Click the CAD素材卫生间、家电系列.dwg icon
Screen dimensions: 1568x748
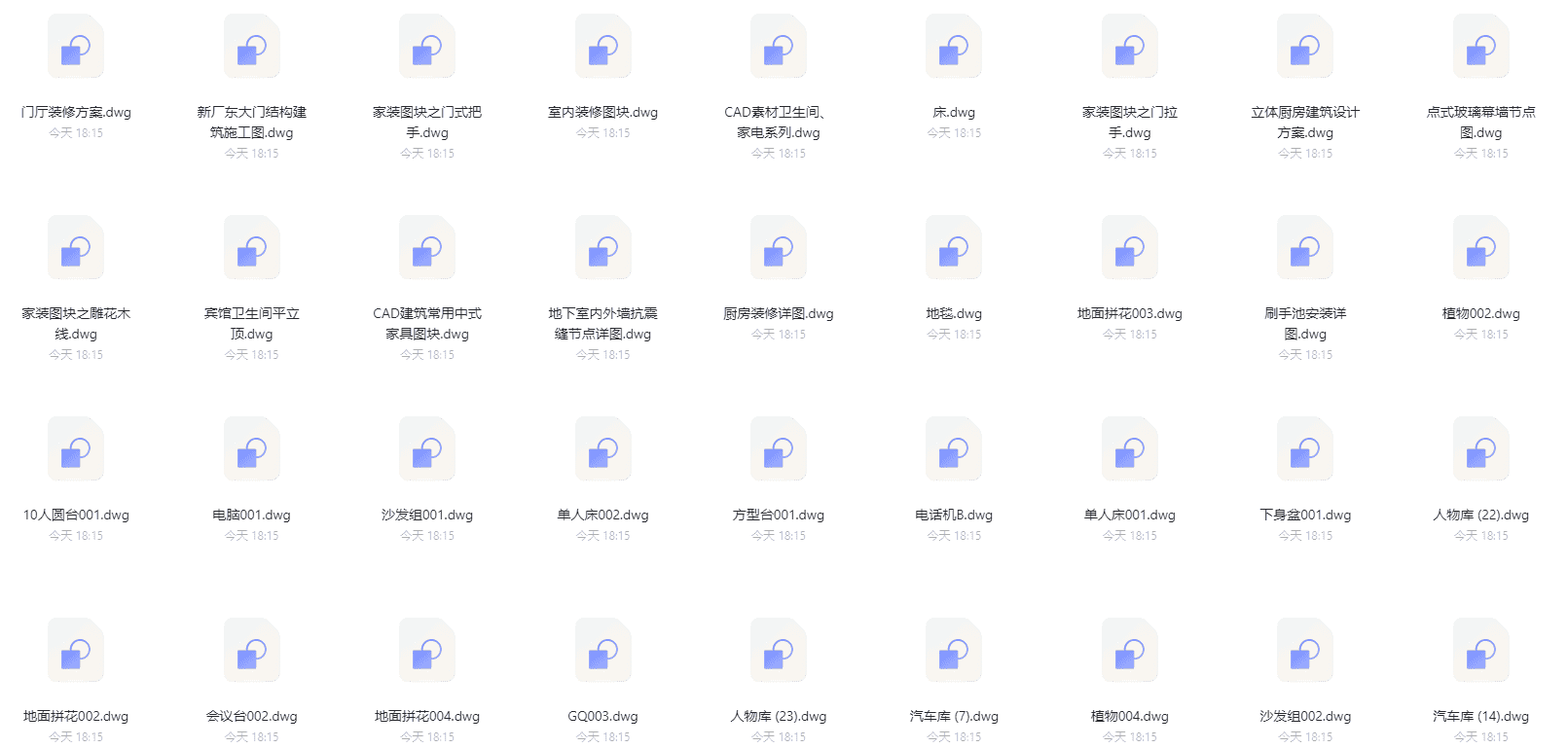coord(779,47)
